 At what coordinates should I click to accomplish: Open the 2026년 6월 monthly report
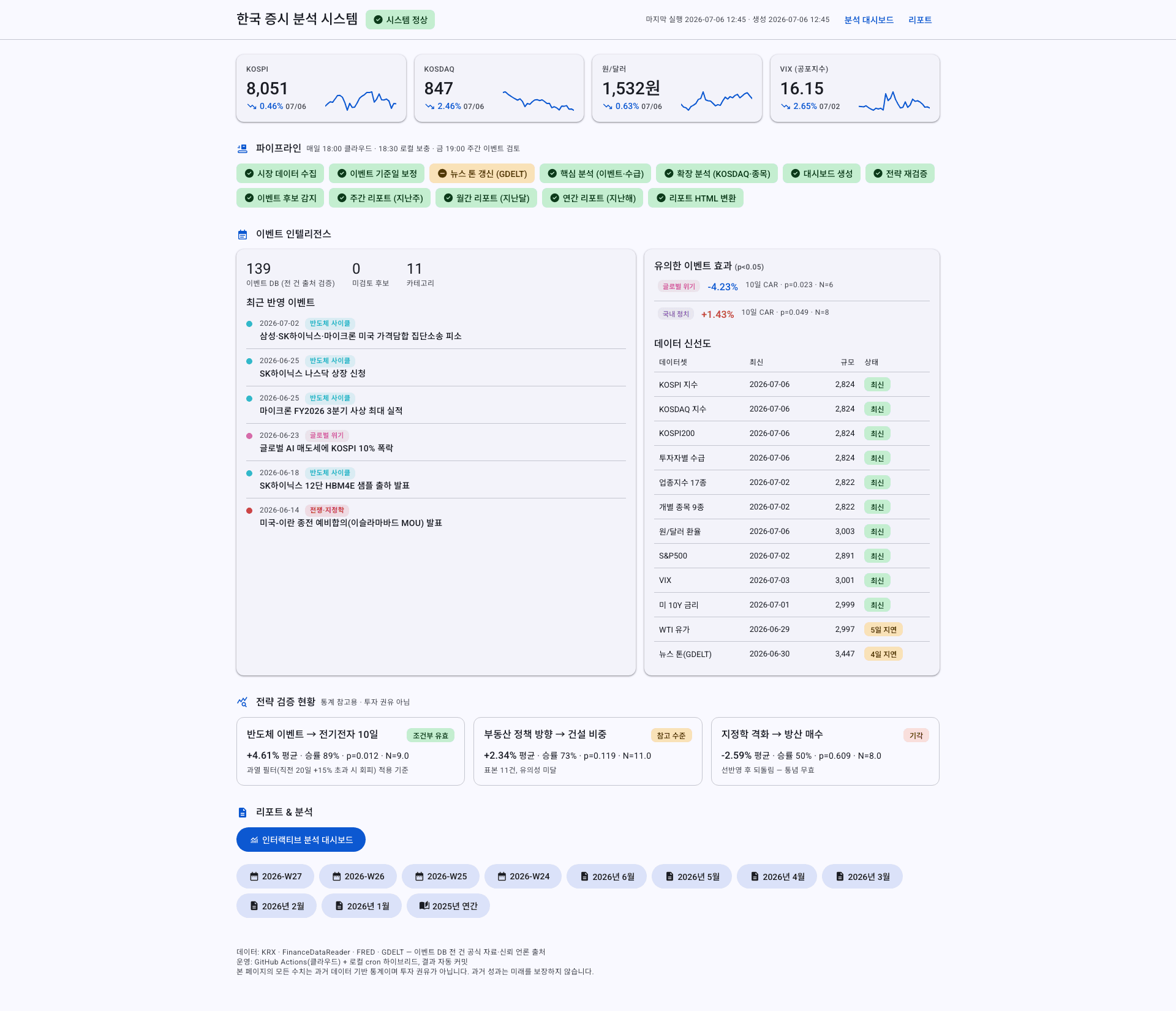606,876
